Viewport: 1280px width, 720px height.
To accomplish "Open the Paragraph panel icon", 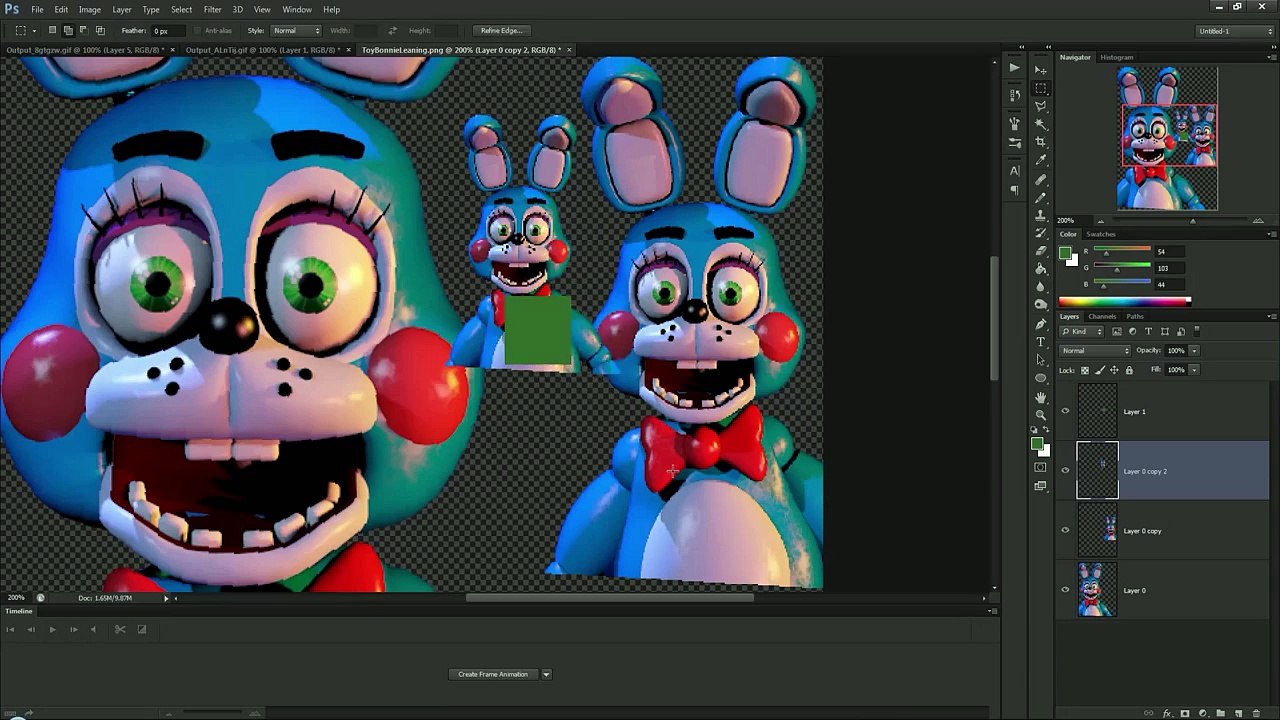I will 1014,190.
